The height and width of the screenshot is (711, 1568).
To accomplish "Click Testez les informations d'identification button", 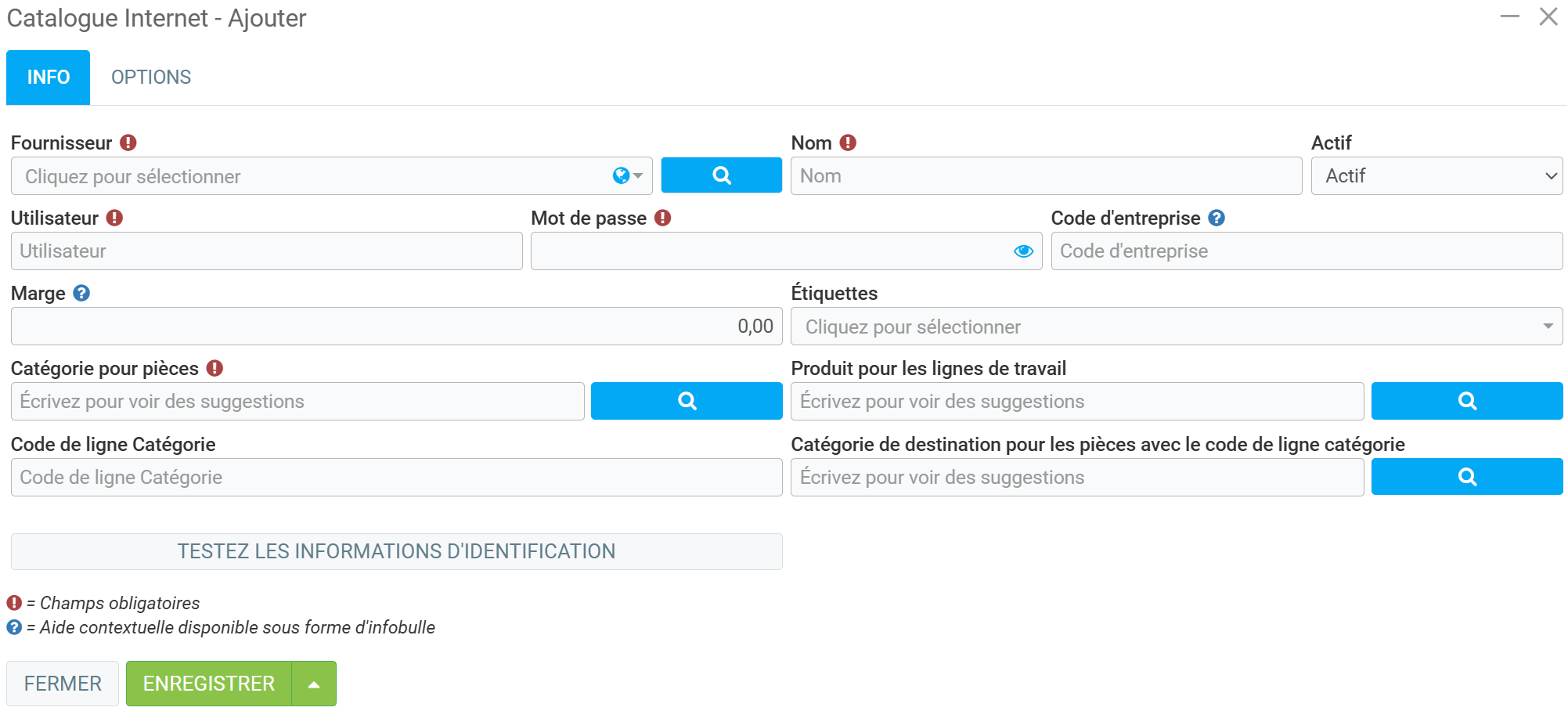I will click(396, 551).
